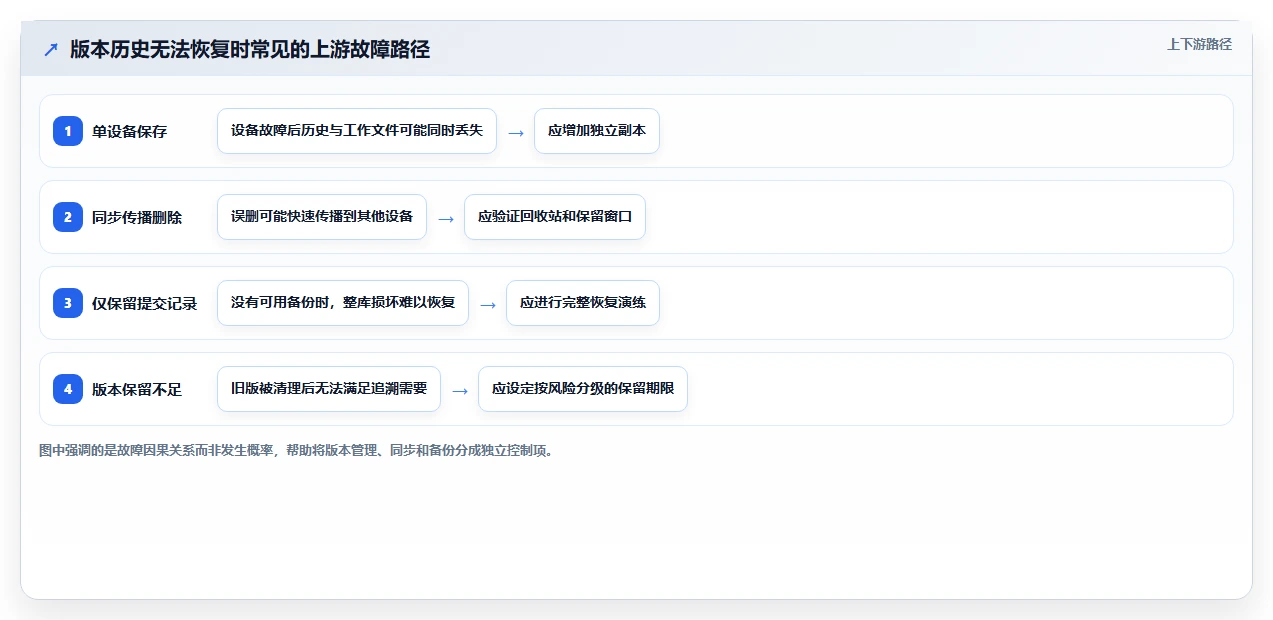Select the number 1 badge for 单设备保存

point(68,131)
